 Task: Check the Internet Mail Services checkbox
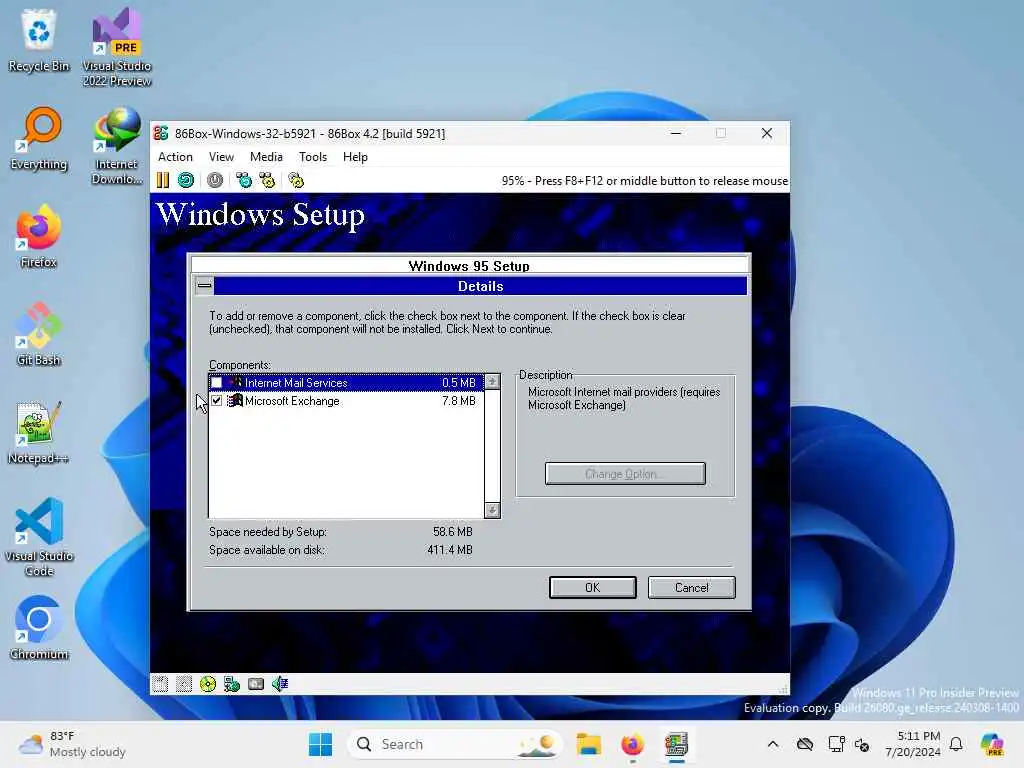coord(217,383)
